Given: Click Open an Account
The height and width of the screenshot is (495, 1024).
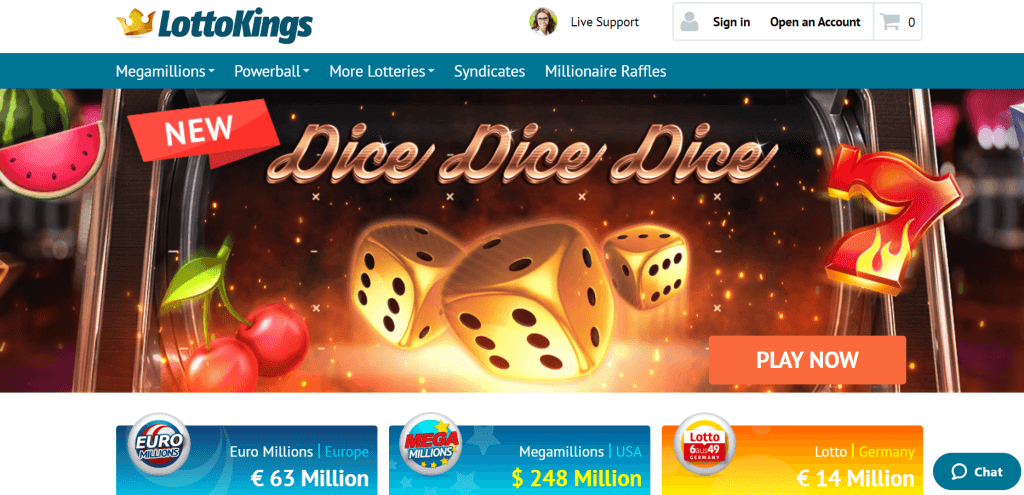Looking at the screenshot, I should click(815, 22).
